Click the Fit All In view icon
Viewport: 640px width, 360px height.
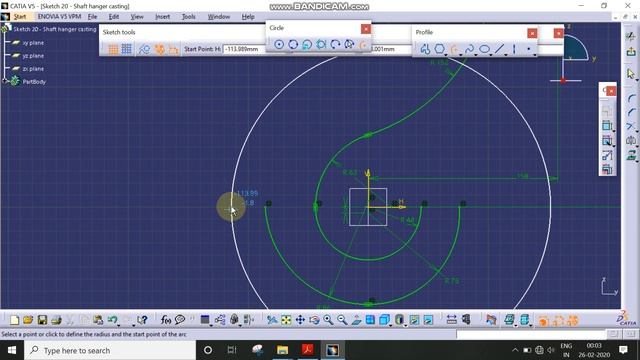point(286,320)
